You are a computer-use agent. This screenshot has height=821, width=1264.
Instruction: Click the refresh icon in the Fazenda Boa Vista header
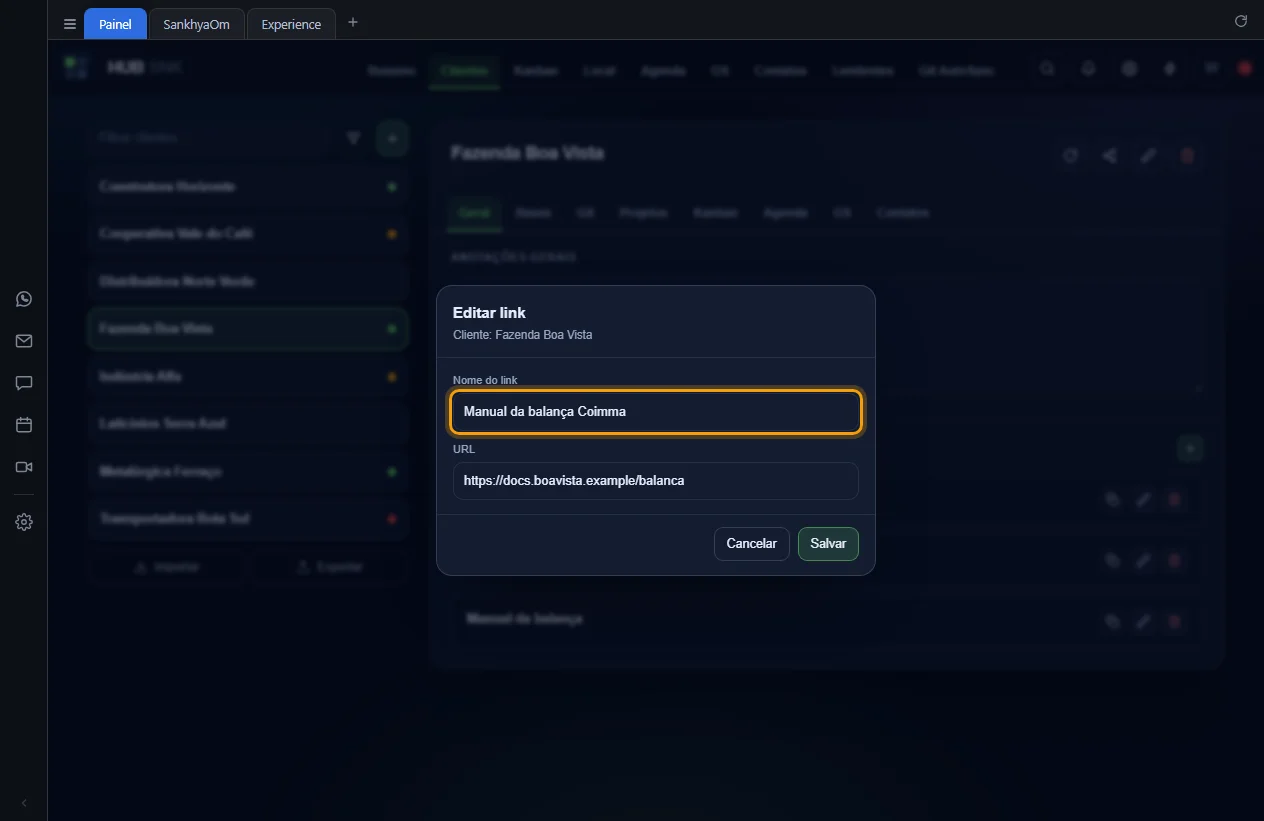[x=1070, y=155]
